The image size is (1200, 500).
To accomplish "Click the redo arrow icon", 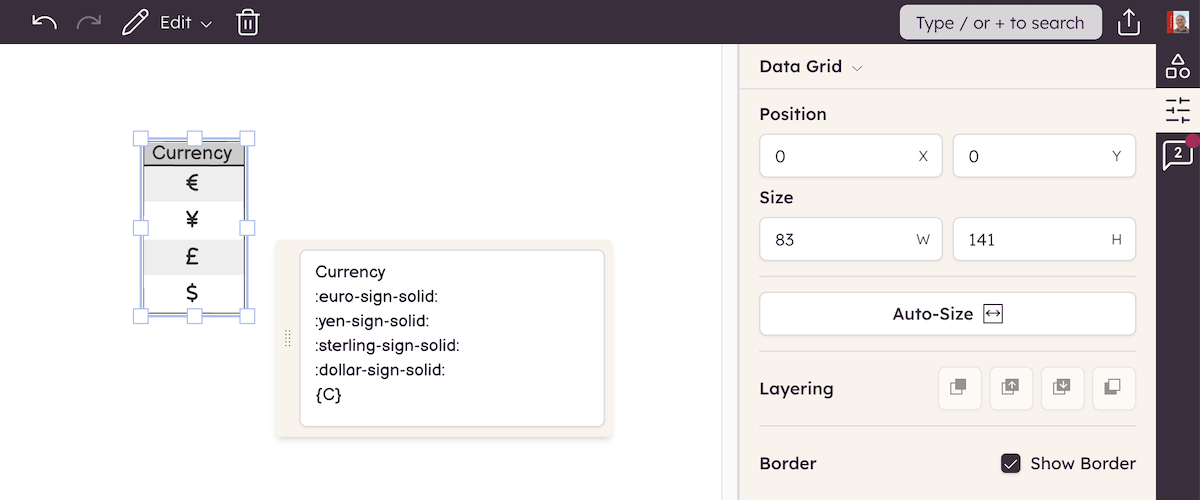I will (89, 22).
